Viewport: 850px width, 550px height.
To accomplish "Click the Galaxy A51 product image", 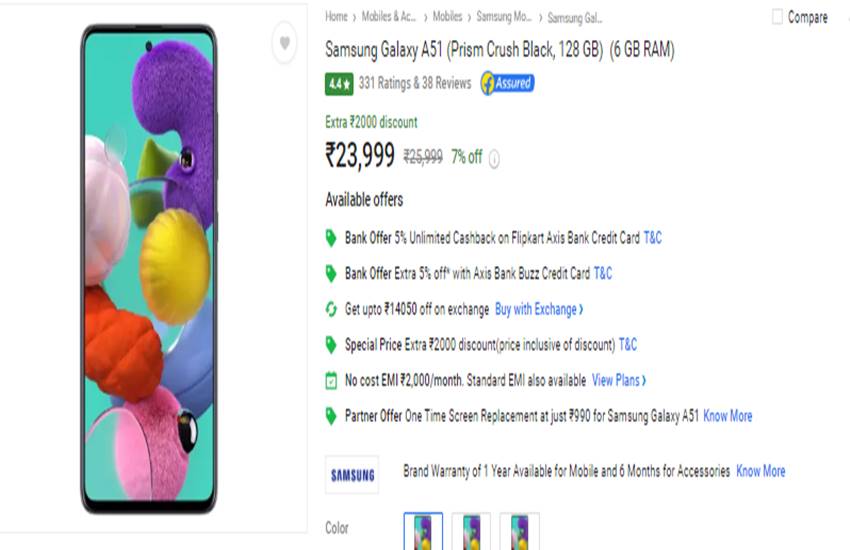I will 148,268.
